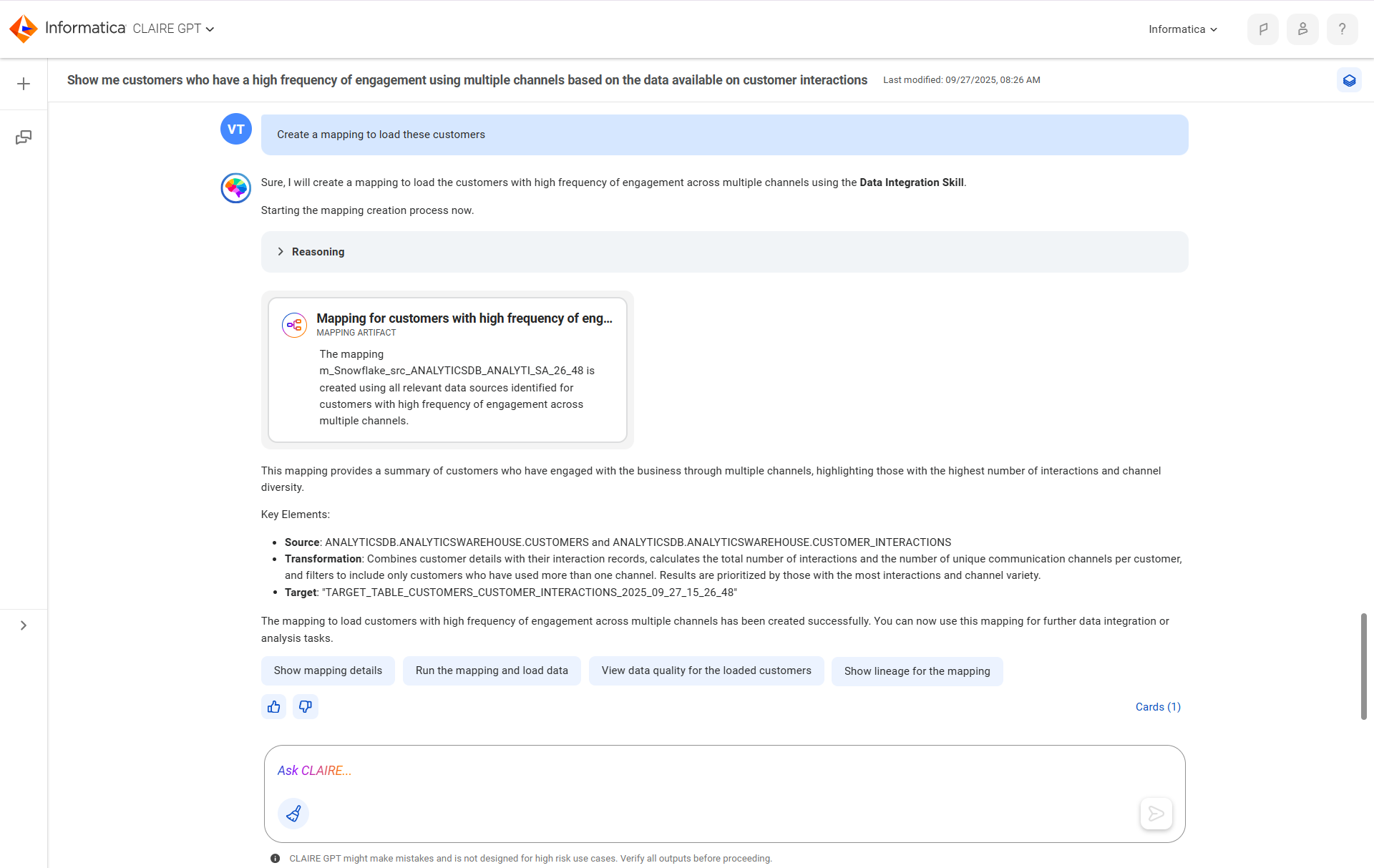Screen dimensions: 1374x868
Task: Click the clear chat broom icon
Action: pyautogui.click(x=293, y=814)
